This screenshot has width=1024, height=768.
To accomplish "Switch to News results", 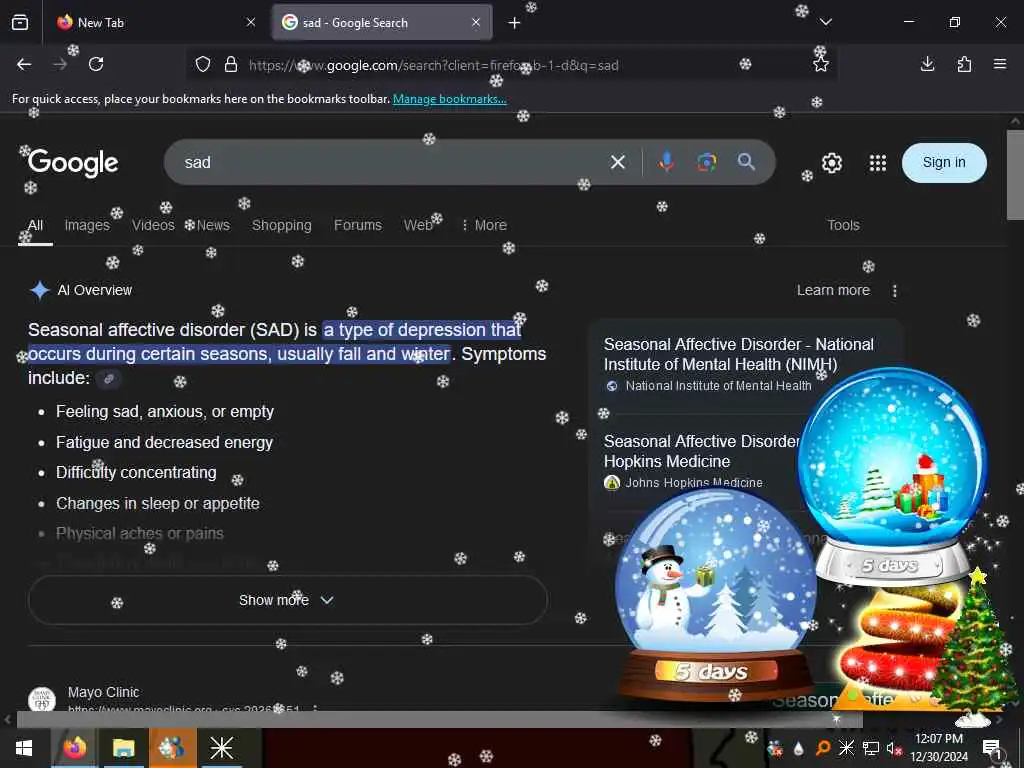I will pyautogui.click(x=213, y=225).
